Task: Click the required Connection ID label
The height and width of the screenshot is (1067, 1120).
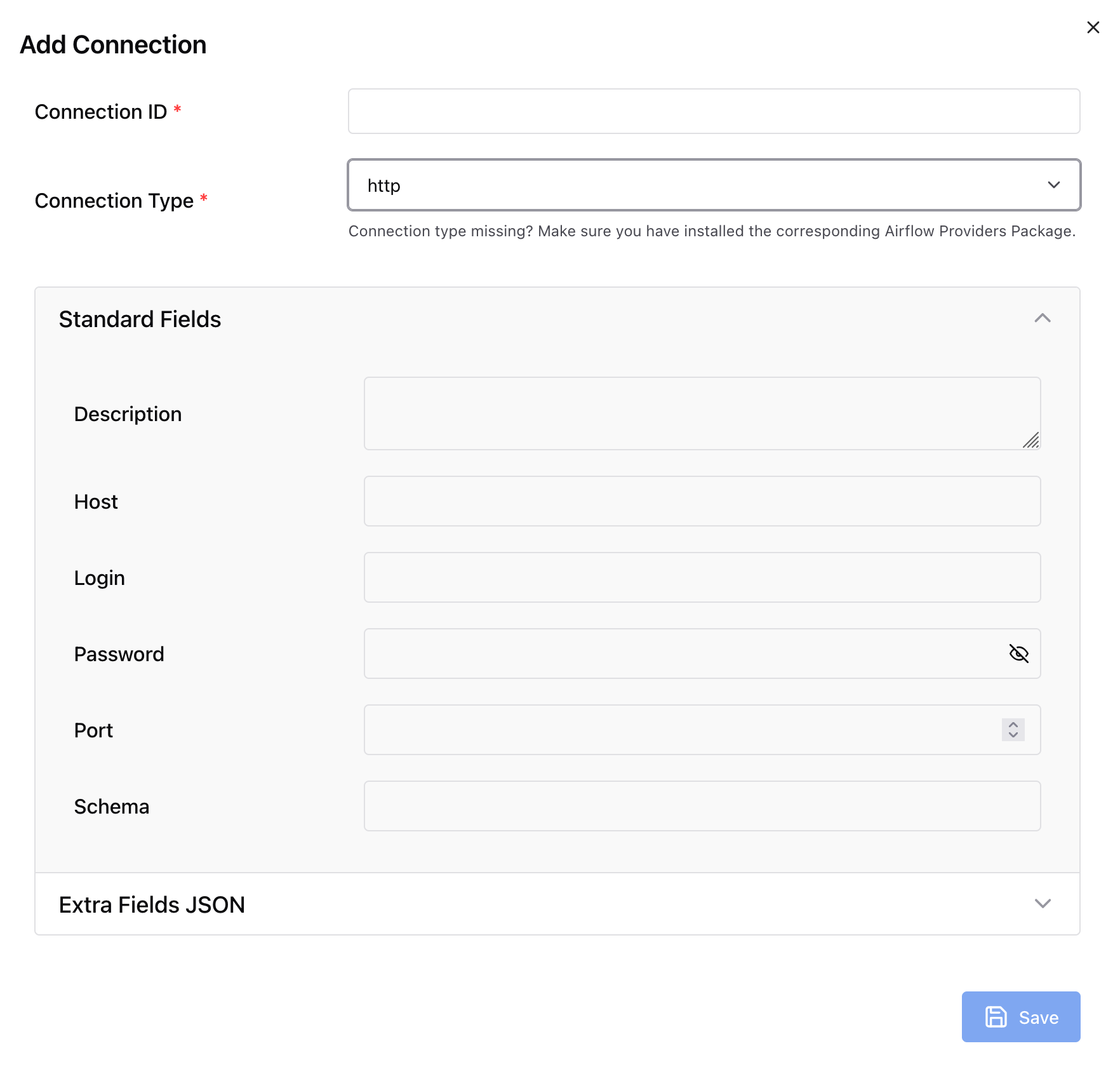Action: pyautogui.click(x=103, y=111)
